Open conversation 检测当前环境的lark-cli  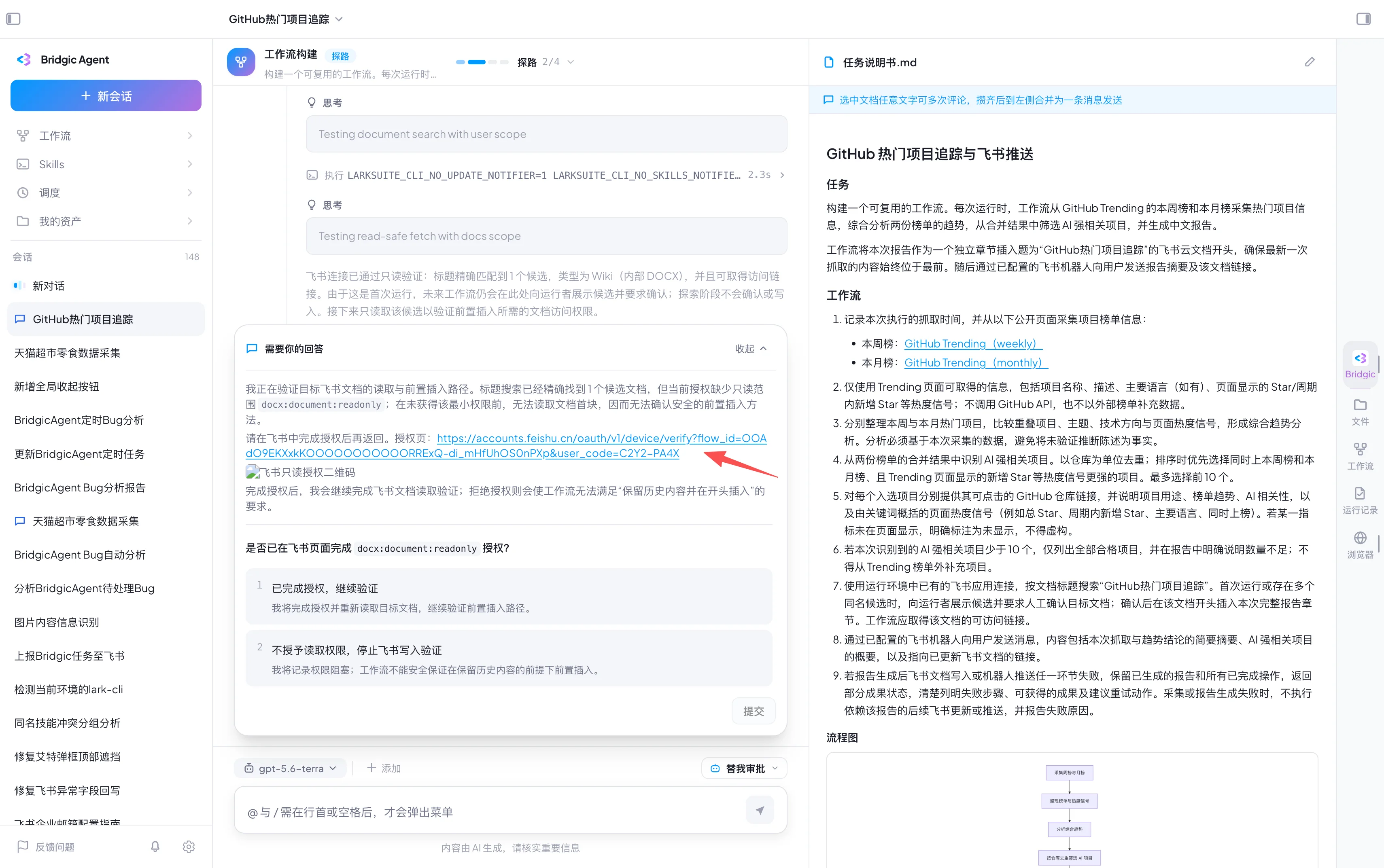(x=106, y=689)
